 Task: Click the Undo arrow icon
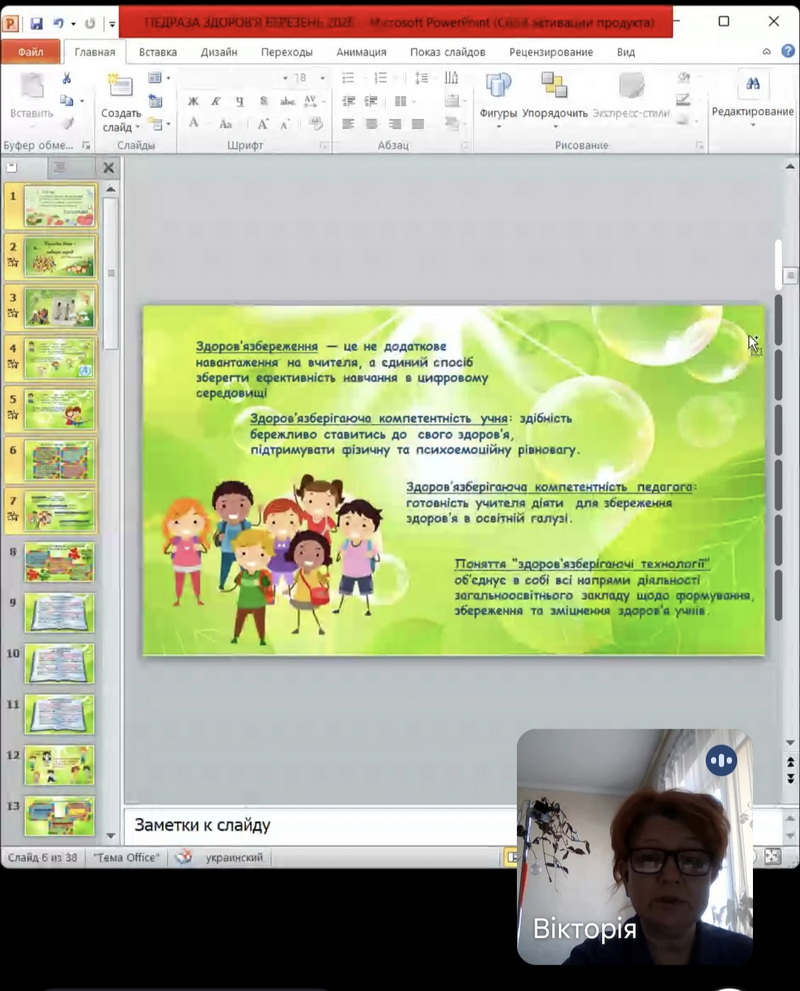coord(58,23)
